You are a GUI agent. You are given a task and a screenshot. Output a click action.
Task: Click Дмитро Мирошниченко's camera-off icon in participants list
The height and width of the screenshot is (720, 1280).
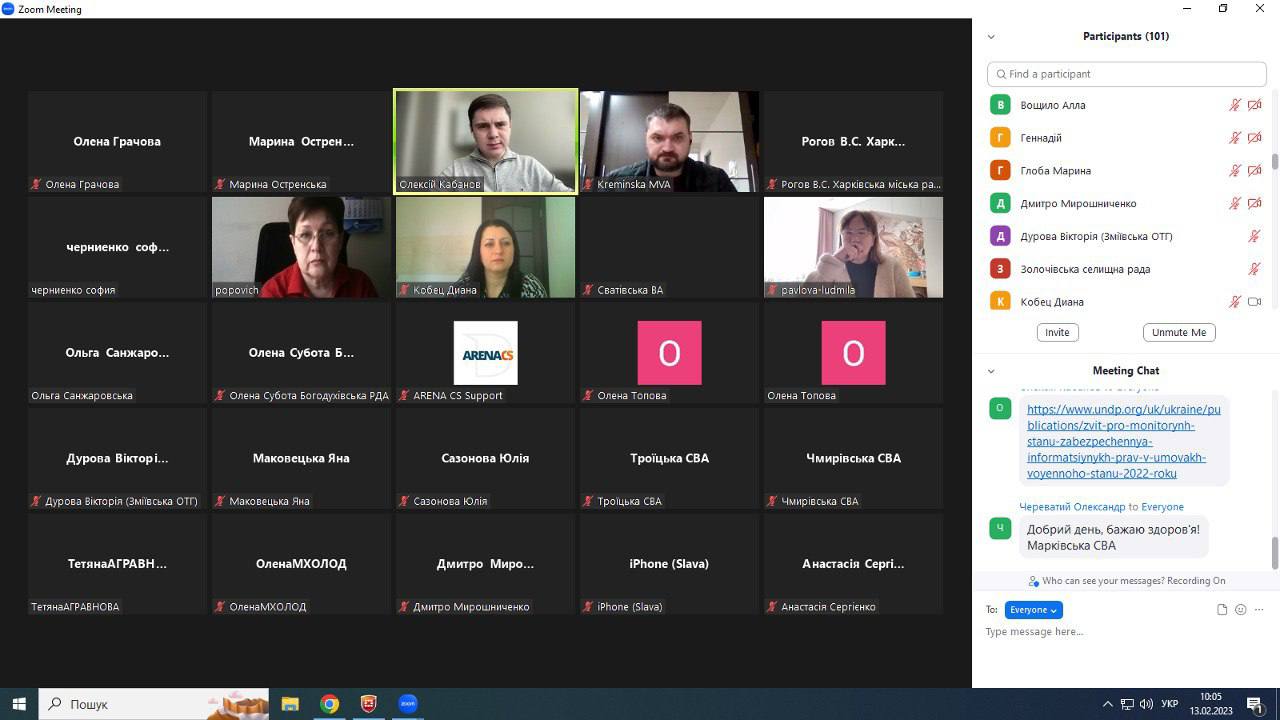(x=1254, y=204)
